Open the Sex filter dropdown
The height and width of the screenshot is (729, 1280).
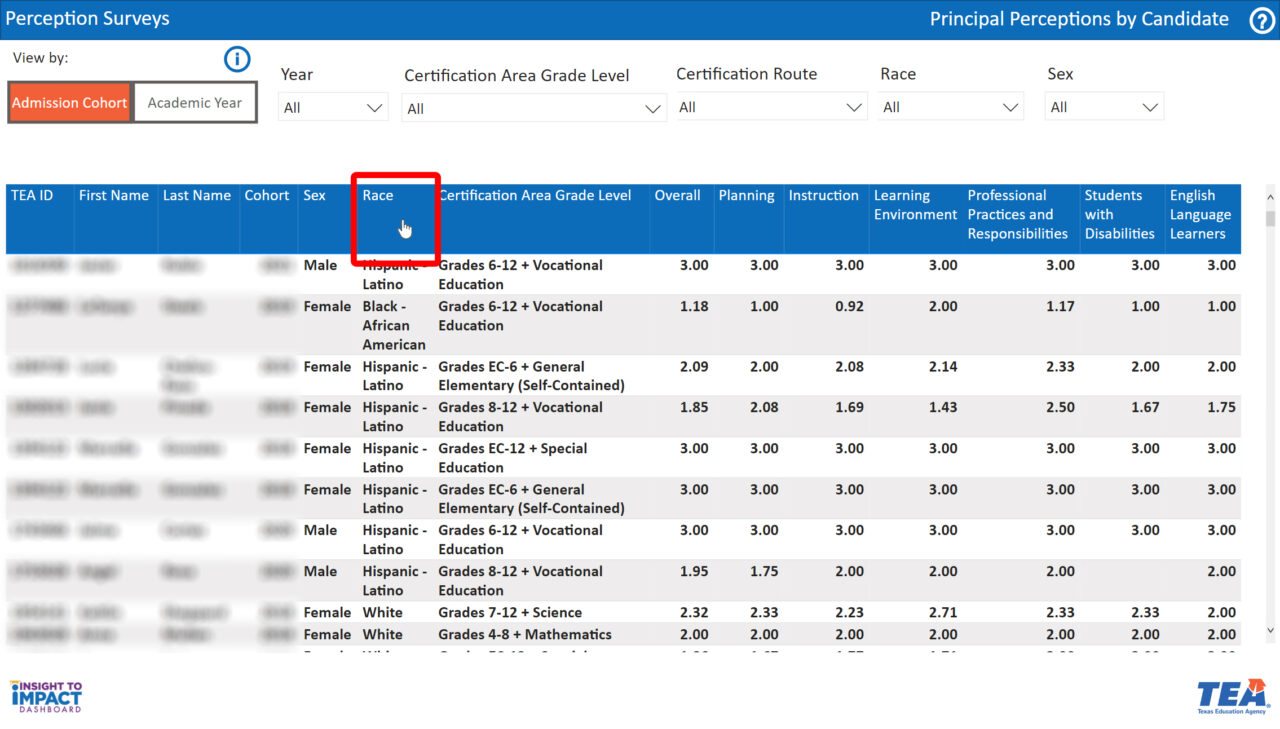[x=1104, y=107]
